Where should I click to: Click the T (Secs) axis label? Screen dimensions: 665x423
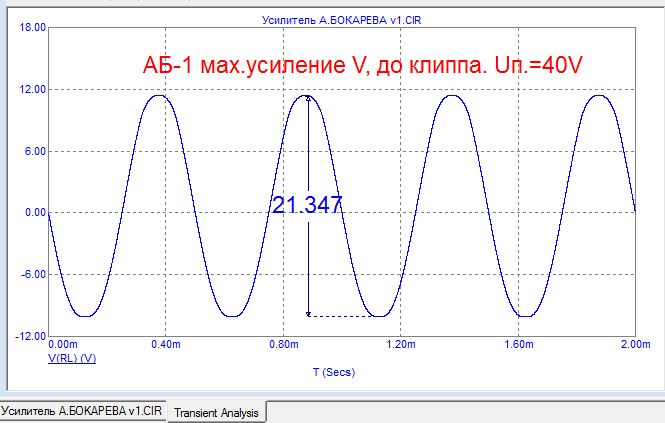tap(333, 371)
